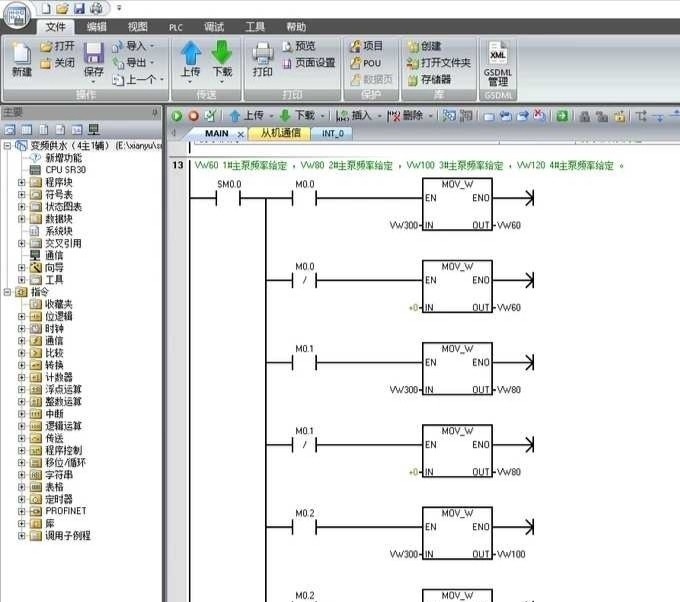
Task: Click the M0.1 normally closed contact
Action: tap(304, 445)
